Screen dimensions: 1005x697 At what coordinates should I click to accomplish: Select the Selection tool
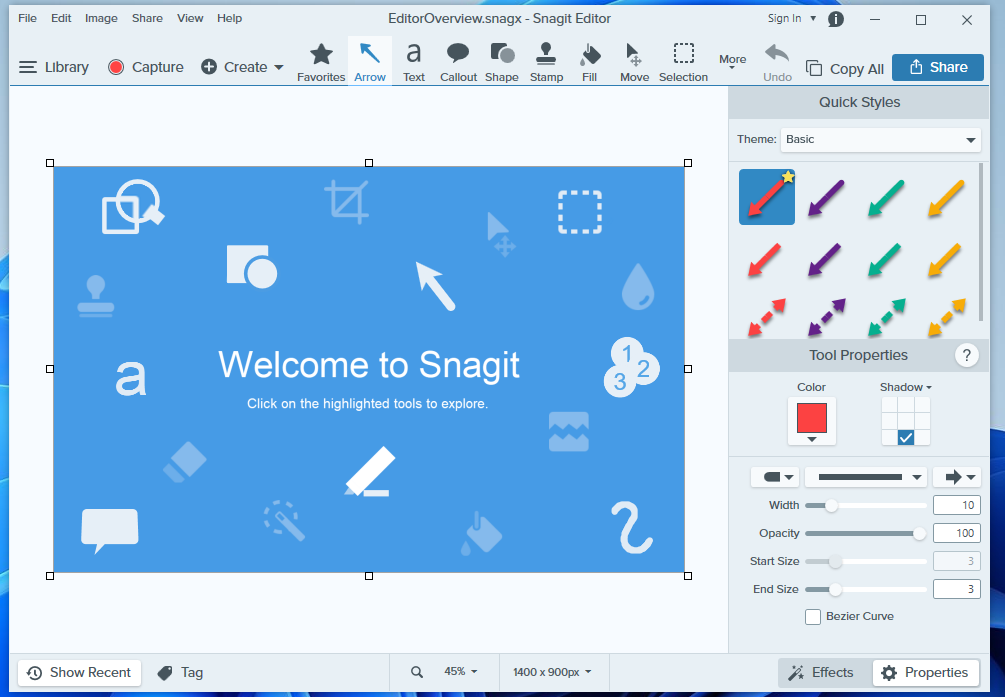(x=683, y=62)
